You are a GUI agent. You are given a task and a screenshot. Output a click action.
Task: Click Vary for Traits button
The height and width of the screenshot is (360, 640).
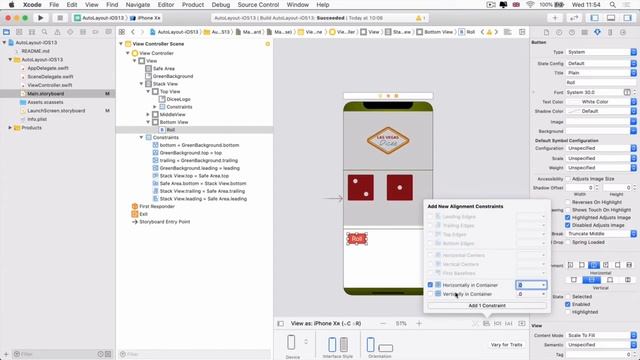tap(507, 345)
